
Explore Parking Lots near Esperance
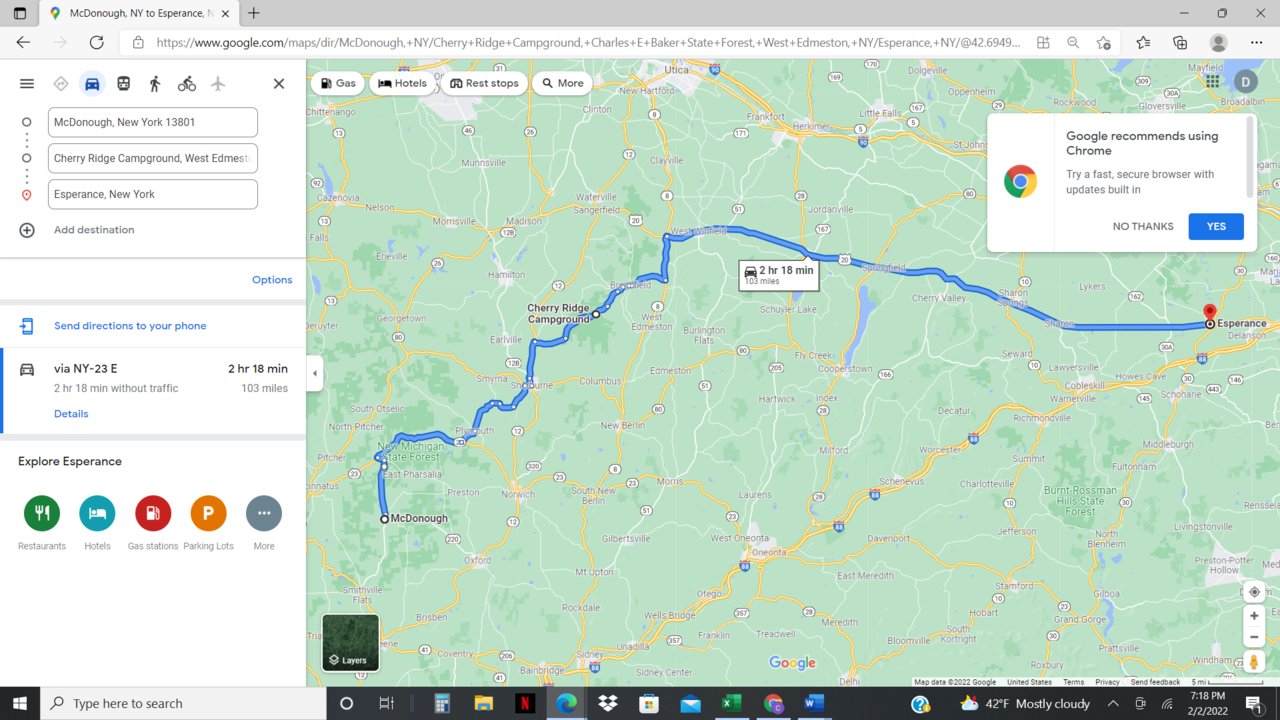(209, 513)
